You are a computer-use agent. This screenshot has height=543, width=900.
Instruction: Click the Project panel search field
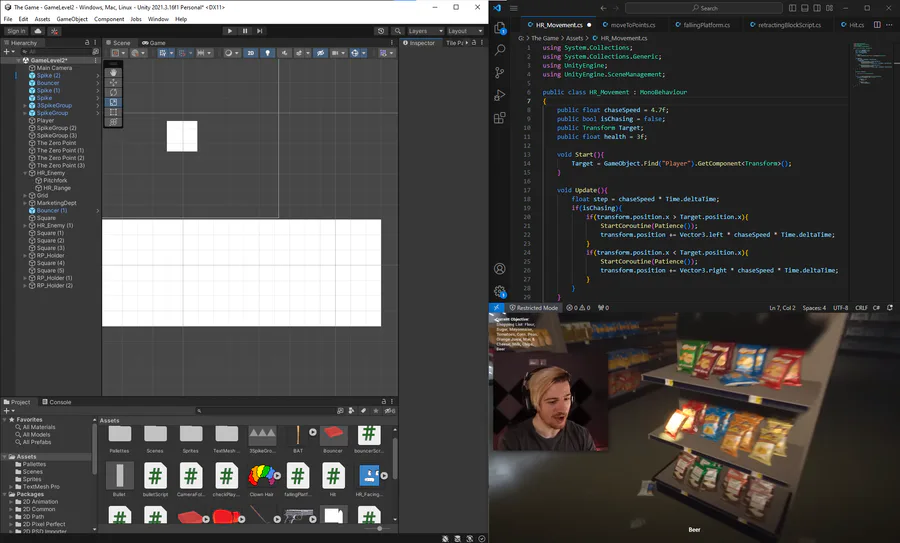pyautogui.click(x=264, y=411)
